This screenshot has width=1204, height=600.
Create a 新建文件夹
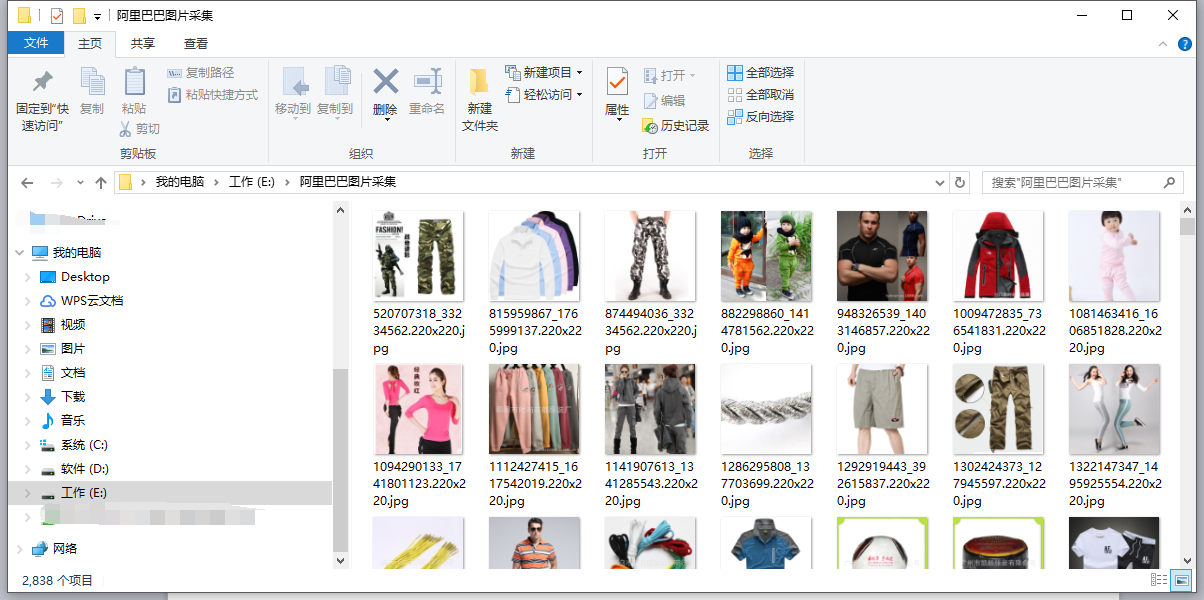coord(479,100)
